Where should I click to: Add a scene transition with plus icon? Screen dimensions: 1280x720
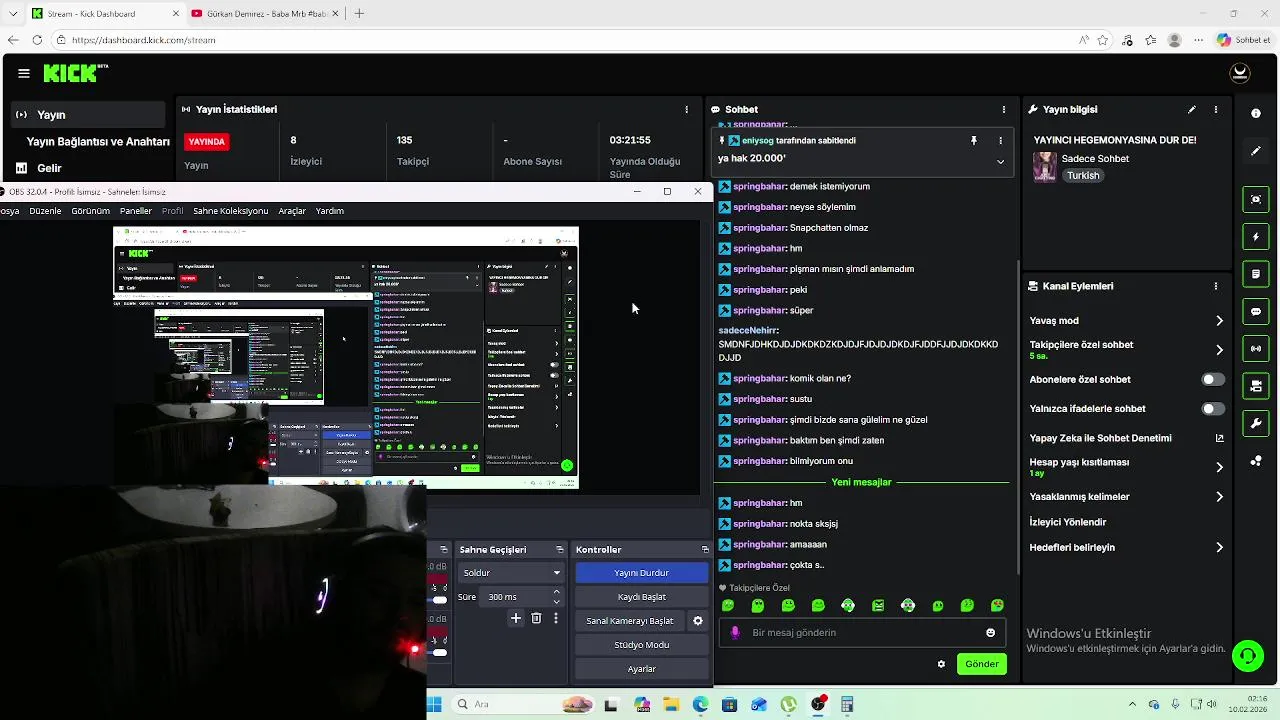point(516,619)
